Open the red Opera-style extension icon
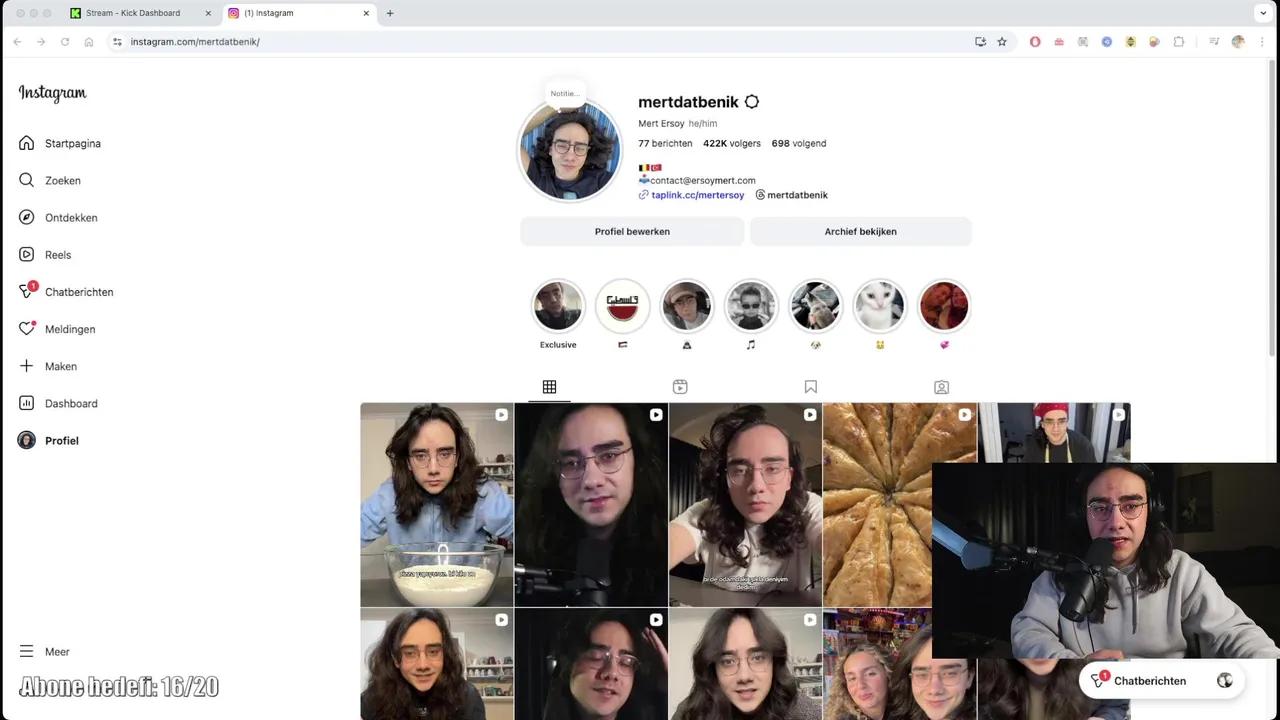The image size is (1280, 720). point(1035,42)
